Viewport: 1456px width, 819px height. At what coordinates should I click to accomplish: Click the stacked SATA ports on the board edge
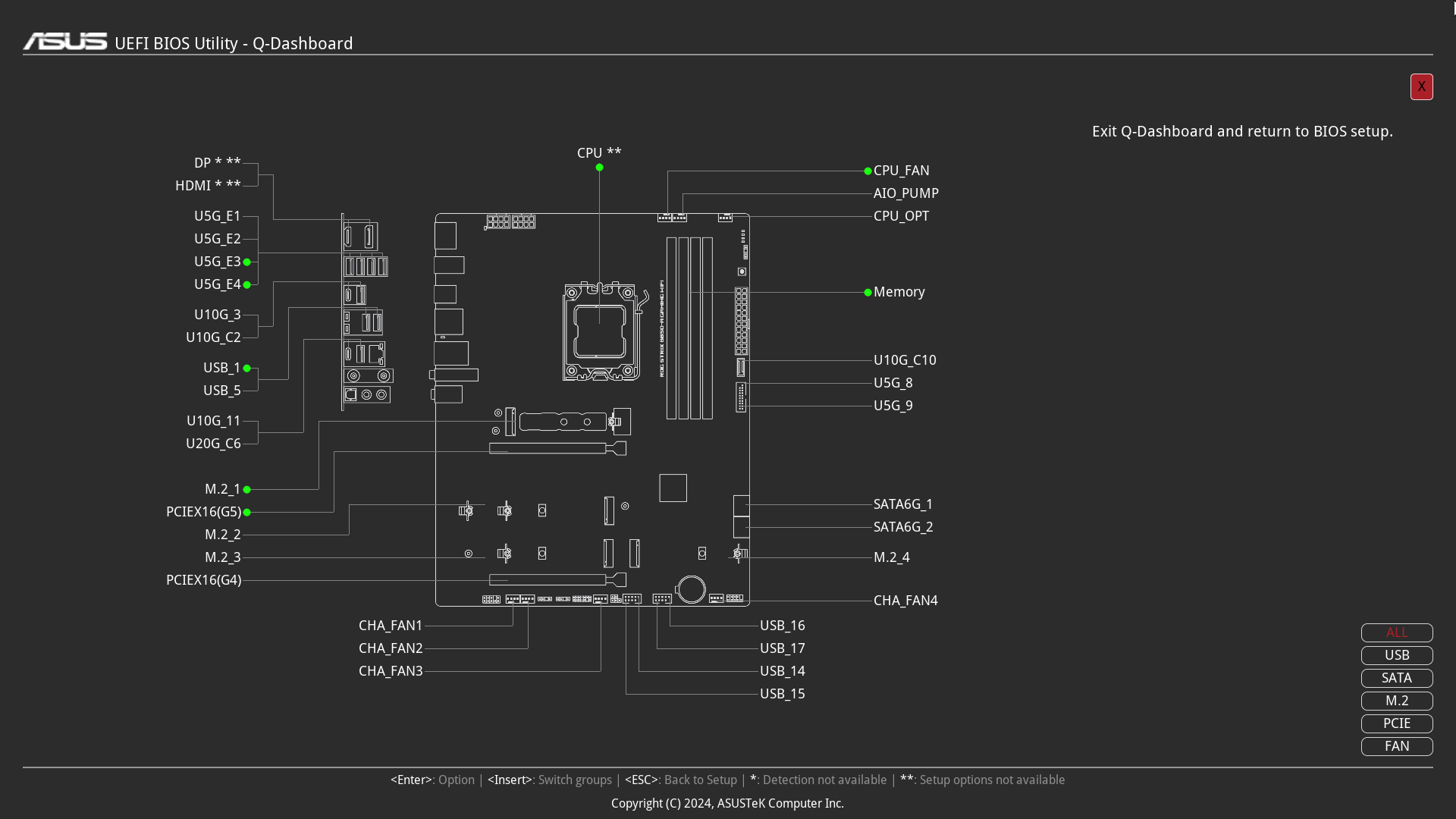click(x=742, y=516)
